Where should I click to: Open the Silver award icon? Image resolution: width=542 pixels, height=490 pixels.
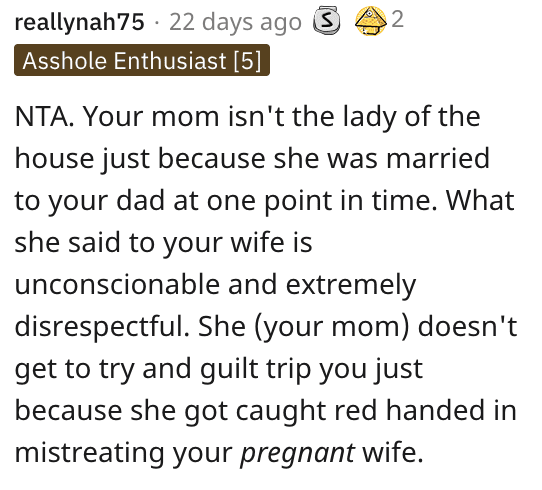point(326,21)
